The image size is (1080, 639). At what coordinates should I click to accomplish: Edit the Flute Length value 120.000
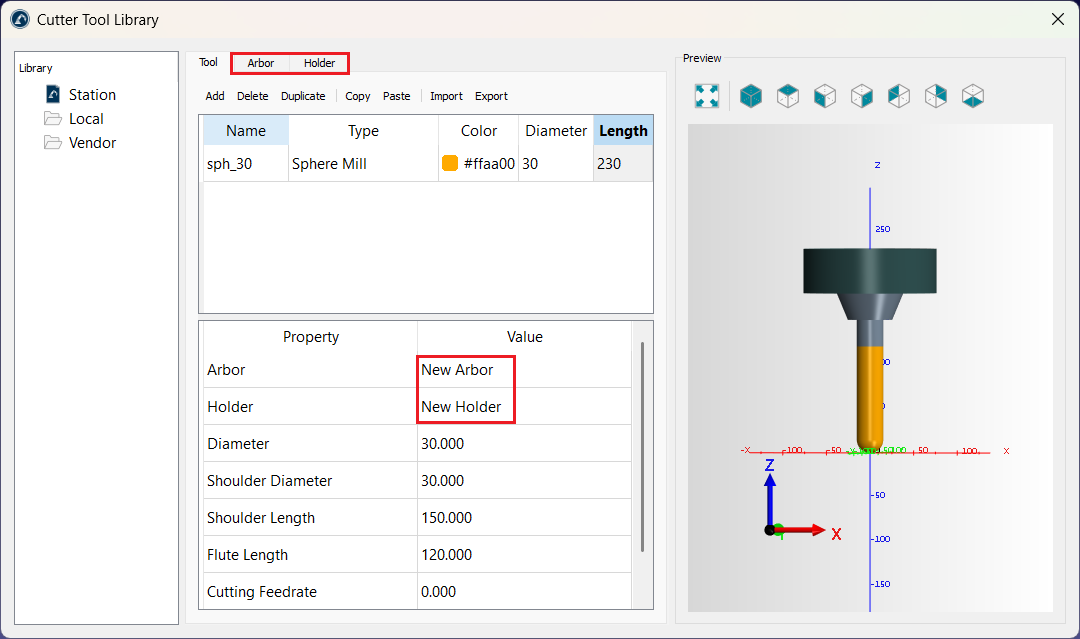523,555
